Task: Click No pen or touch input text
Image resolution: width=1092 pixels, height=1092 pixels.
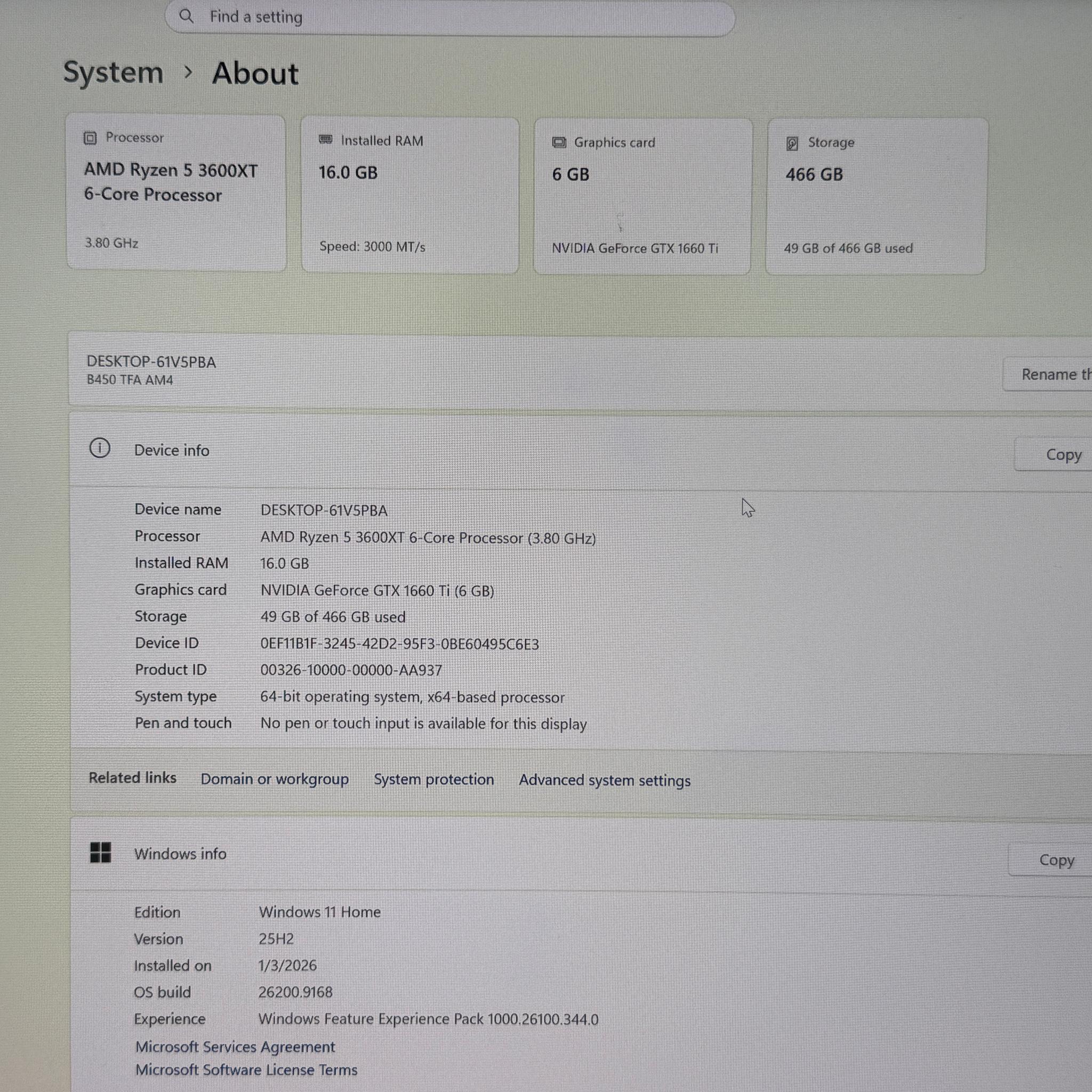Action: pyautogui.click(x=423, y=724)
